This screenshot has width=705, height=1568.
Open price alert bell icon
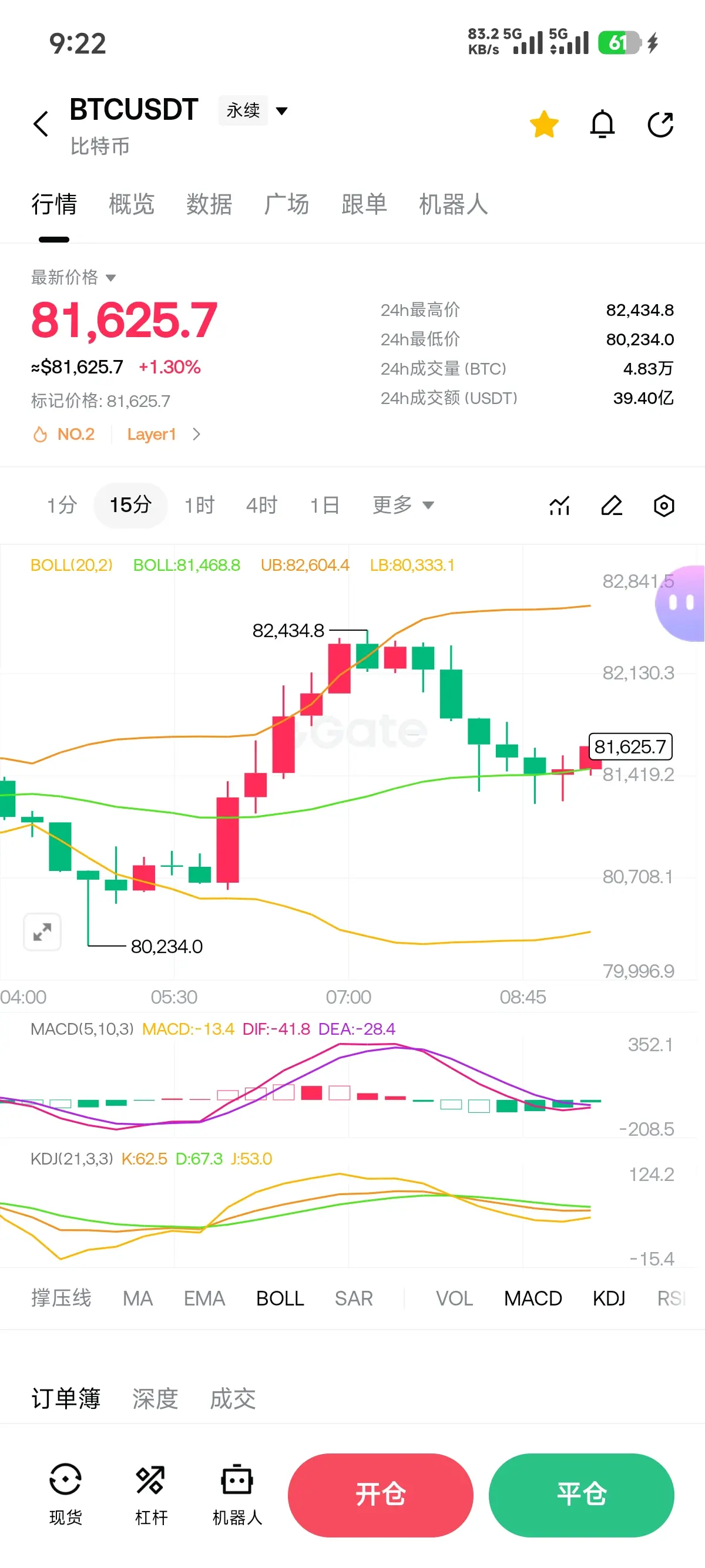pos(602,124)
